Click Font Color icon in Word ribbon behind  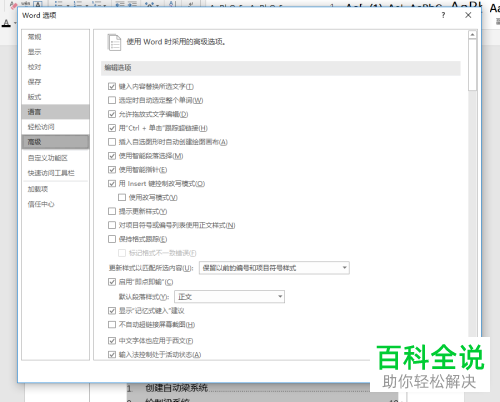tap(6, 23)
